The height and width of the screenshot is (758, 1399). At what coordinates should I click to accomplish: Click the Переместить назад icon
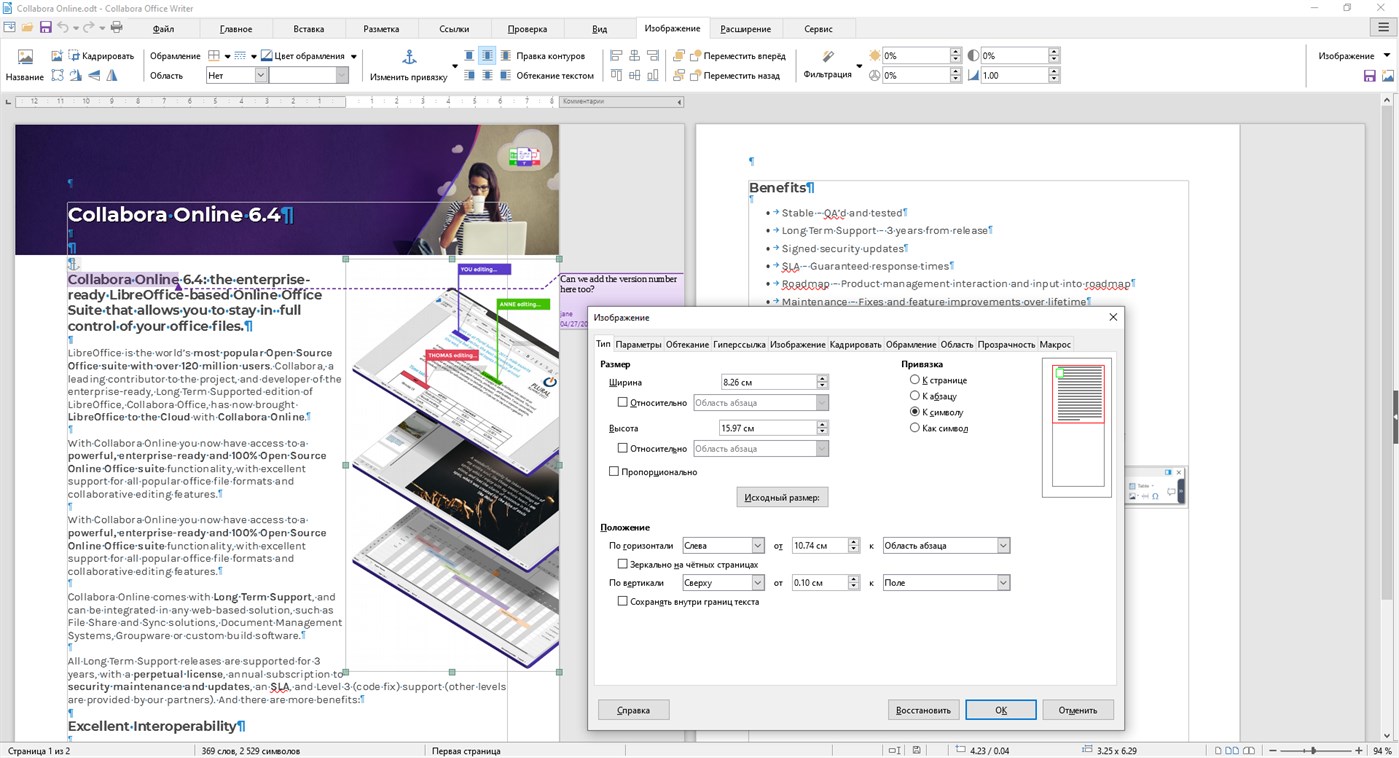680,75
